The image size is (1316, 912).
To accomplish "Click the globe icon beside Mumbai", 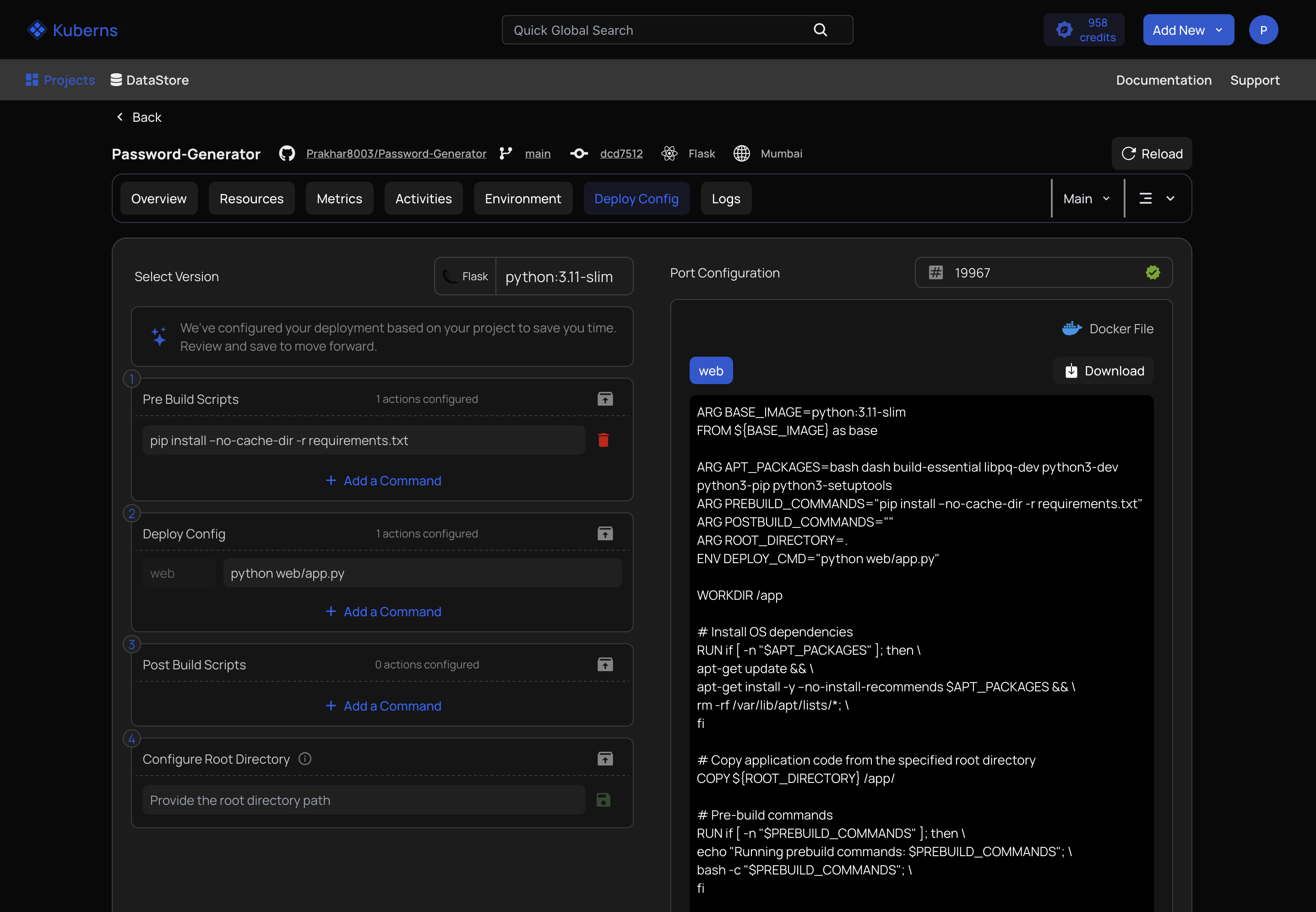I will coord(742,153).
